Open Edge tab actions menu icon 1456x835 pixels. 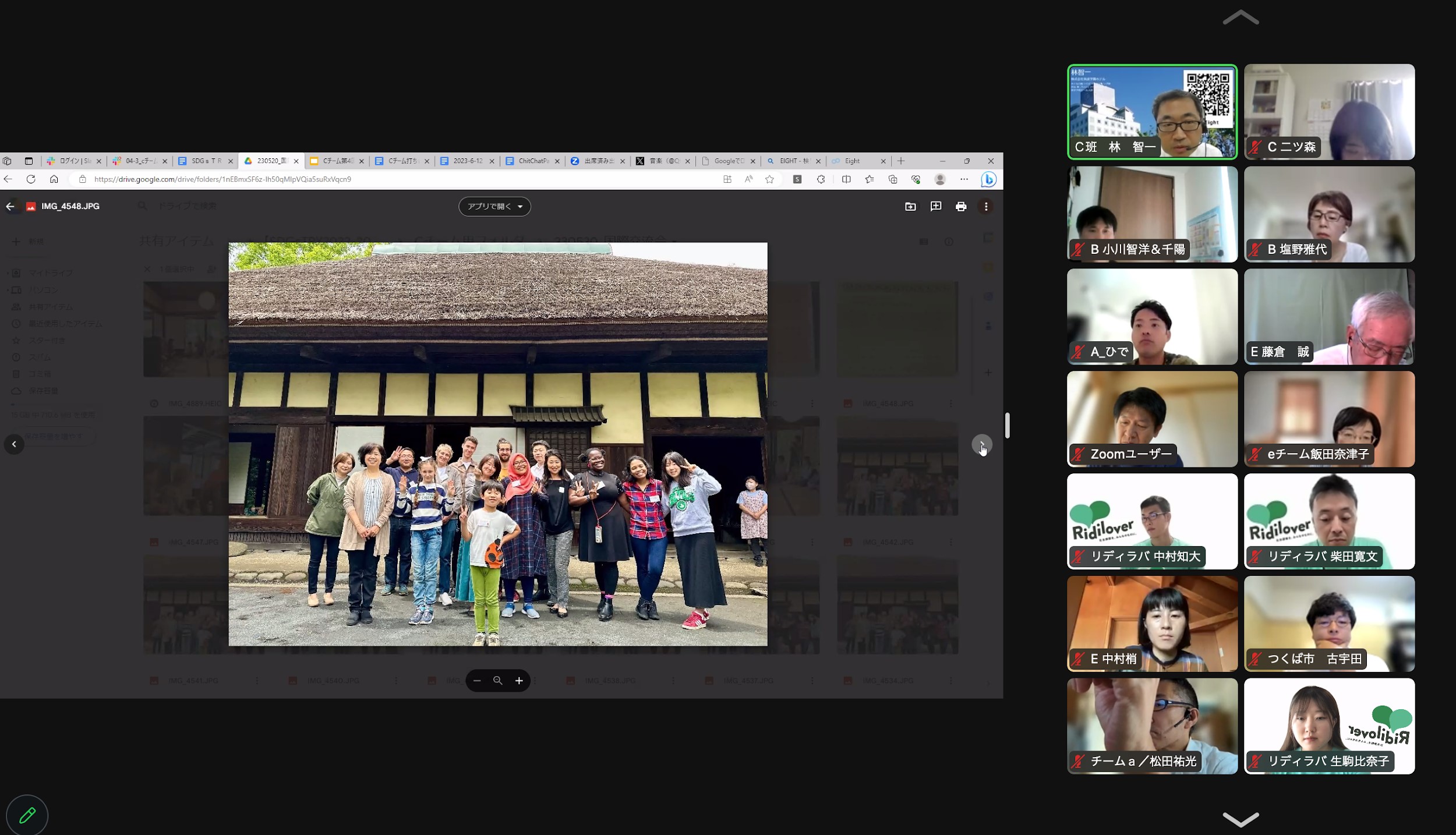[29, 161]
